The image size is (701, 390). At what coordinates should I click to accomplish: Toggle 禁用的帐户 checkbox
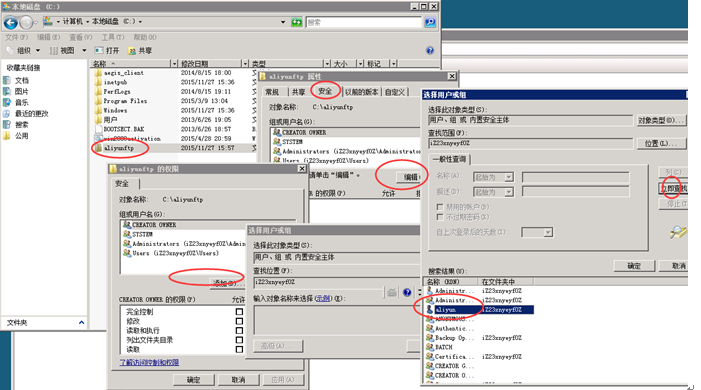440,207
